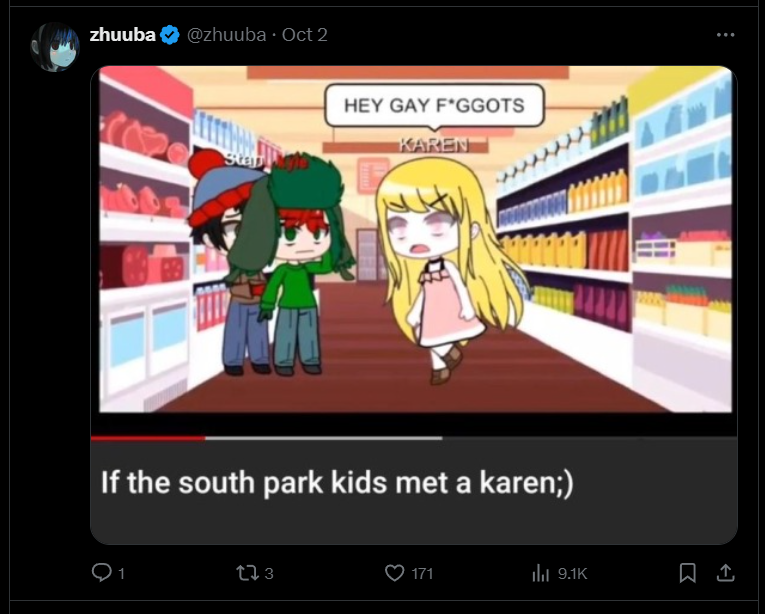The width and height of the screenshot is (765, 614).
Task: Click the reply speech bubble icon
Action: coord(101,573)
